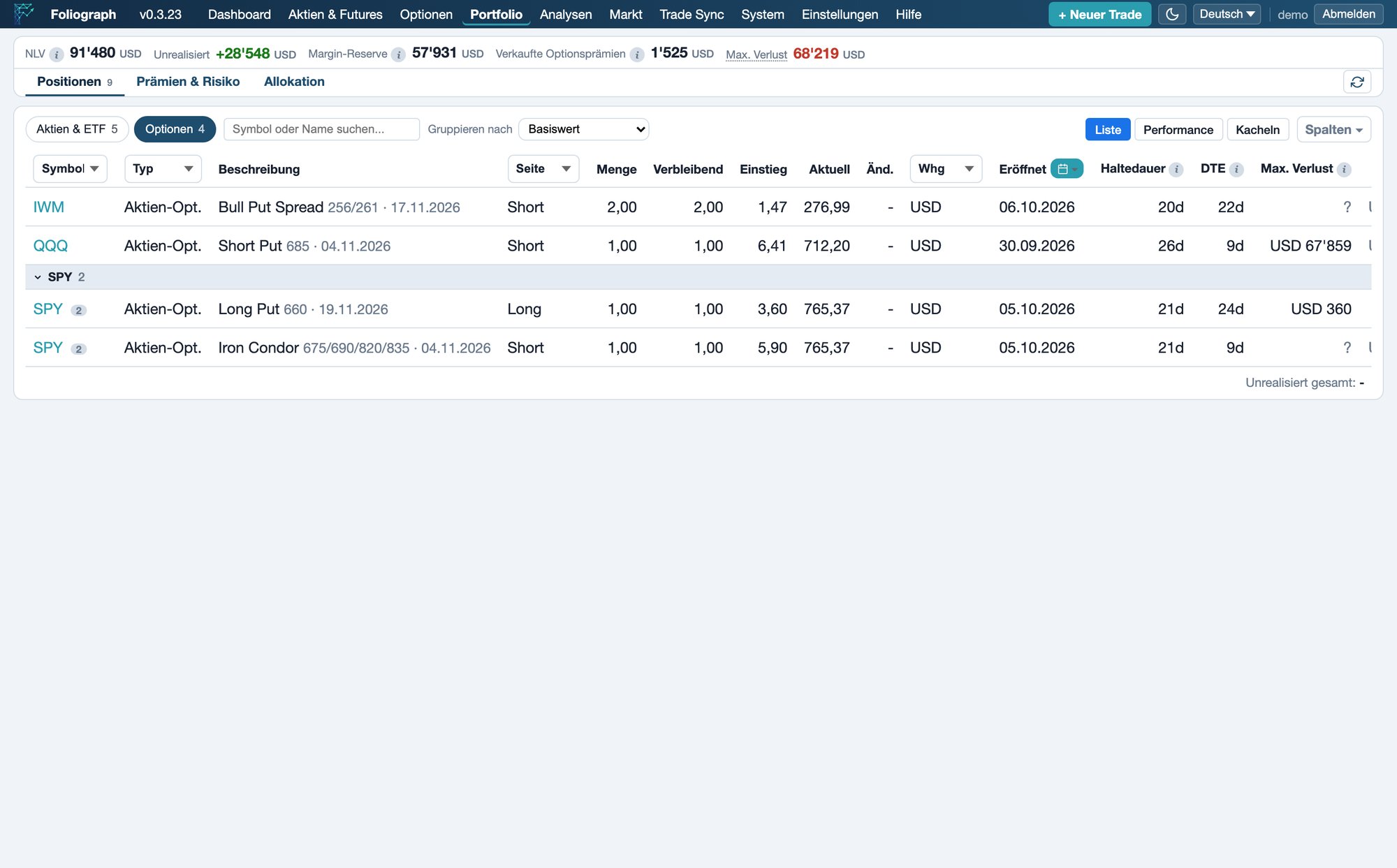The width and height of the screenshot is (1397, 868).
Task: Click the Foliograph logo icon
Action: 24,13
